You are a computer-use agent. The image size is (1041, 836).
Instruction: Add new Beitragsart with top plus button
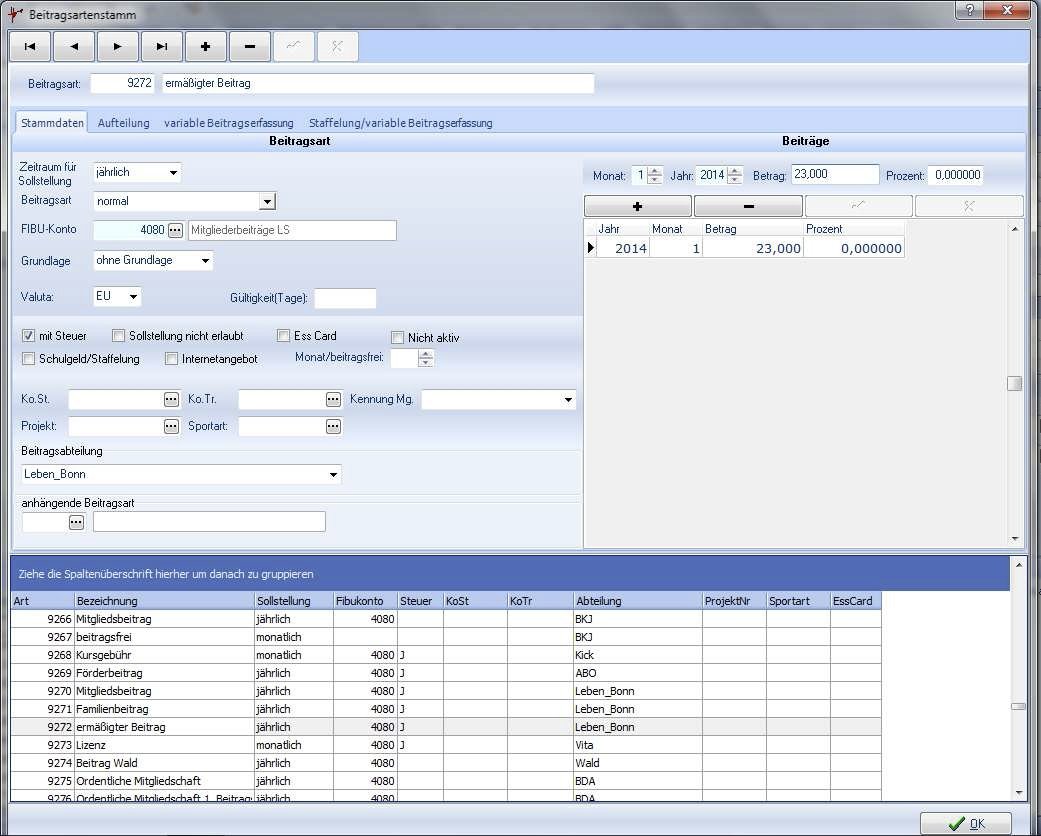click(x=206, y=46)
